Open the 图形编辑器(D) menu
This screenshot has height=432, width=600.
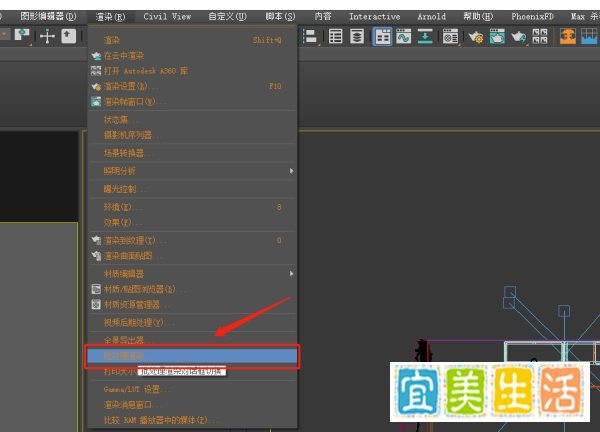coord(48,16)
